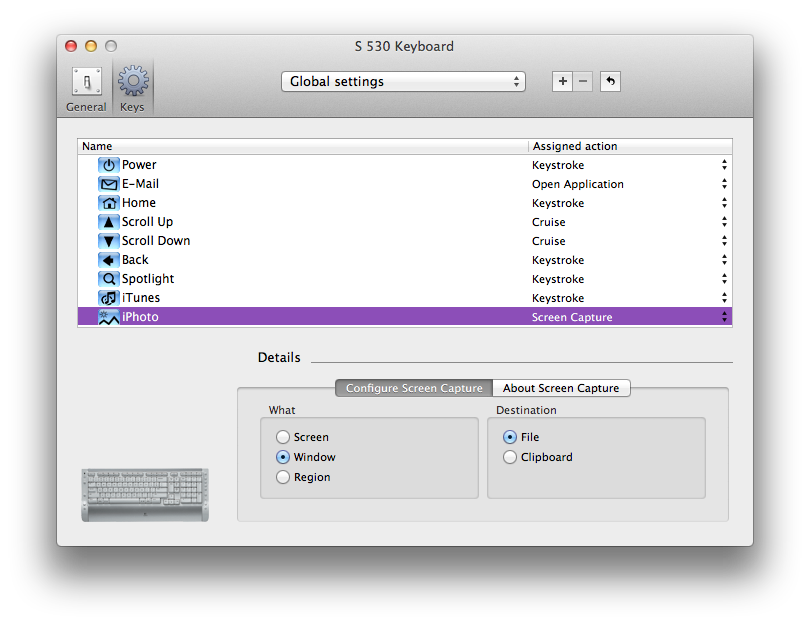The image size is (810, 625).
Task: Select the Screen capture option
Action: tap(283, 437)
